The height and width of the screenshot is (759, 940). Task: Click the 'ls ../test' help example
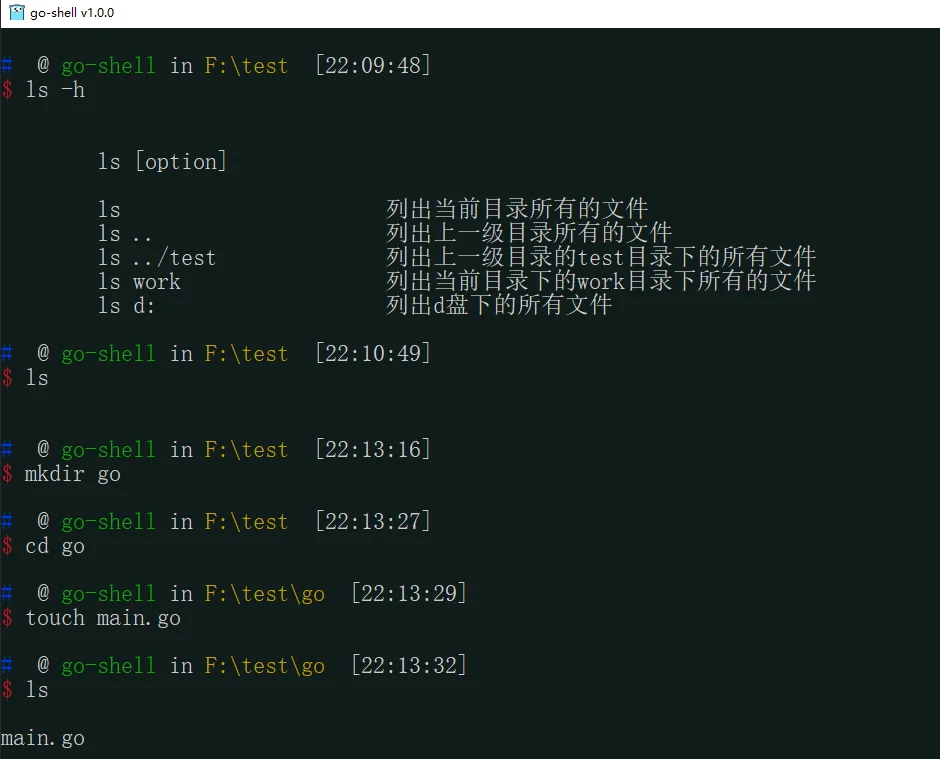click(157, 258)
